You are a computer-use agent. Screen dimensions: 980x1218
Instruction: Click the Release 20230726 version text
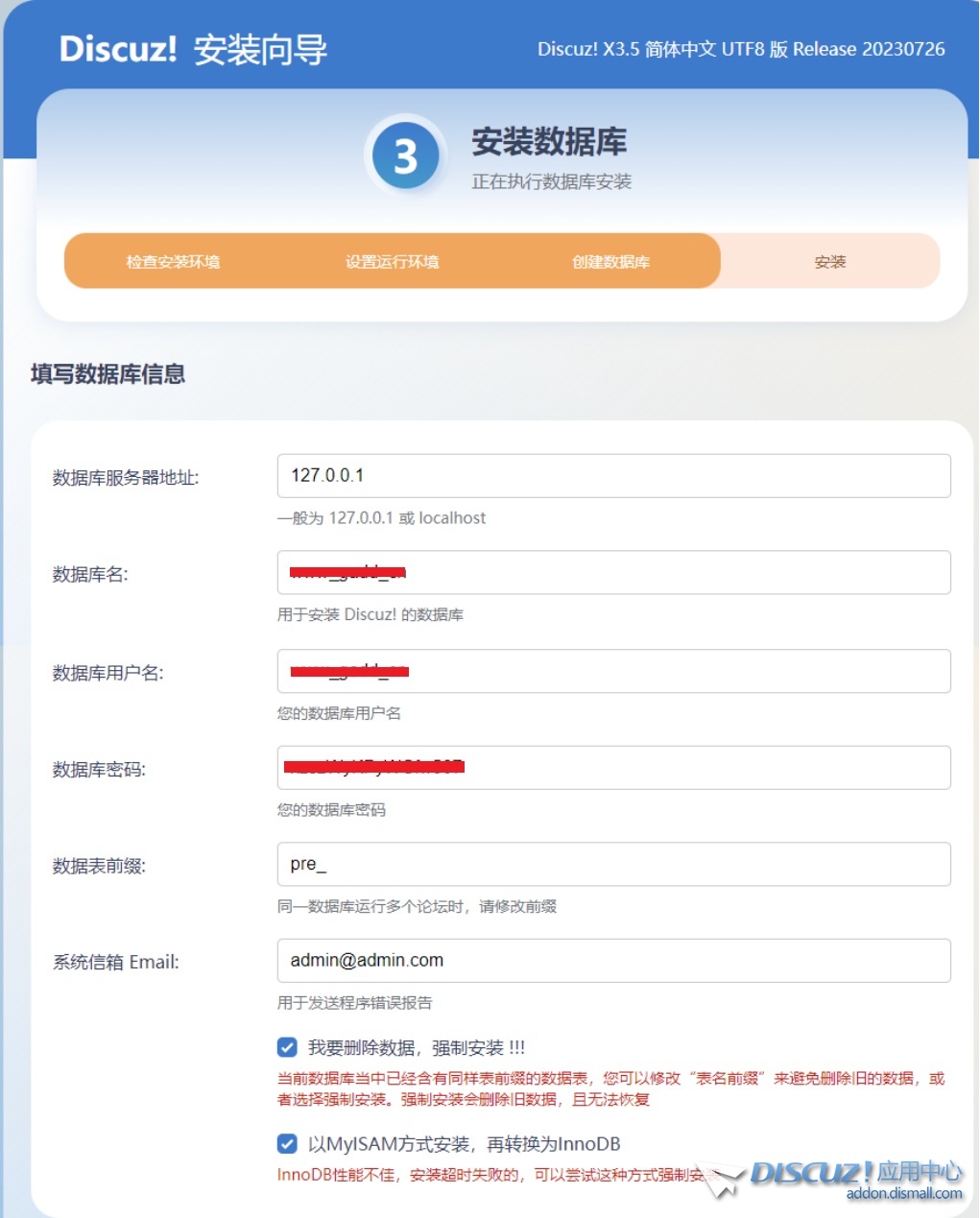[x=869, y=49]
